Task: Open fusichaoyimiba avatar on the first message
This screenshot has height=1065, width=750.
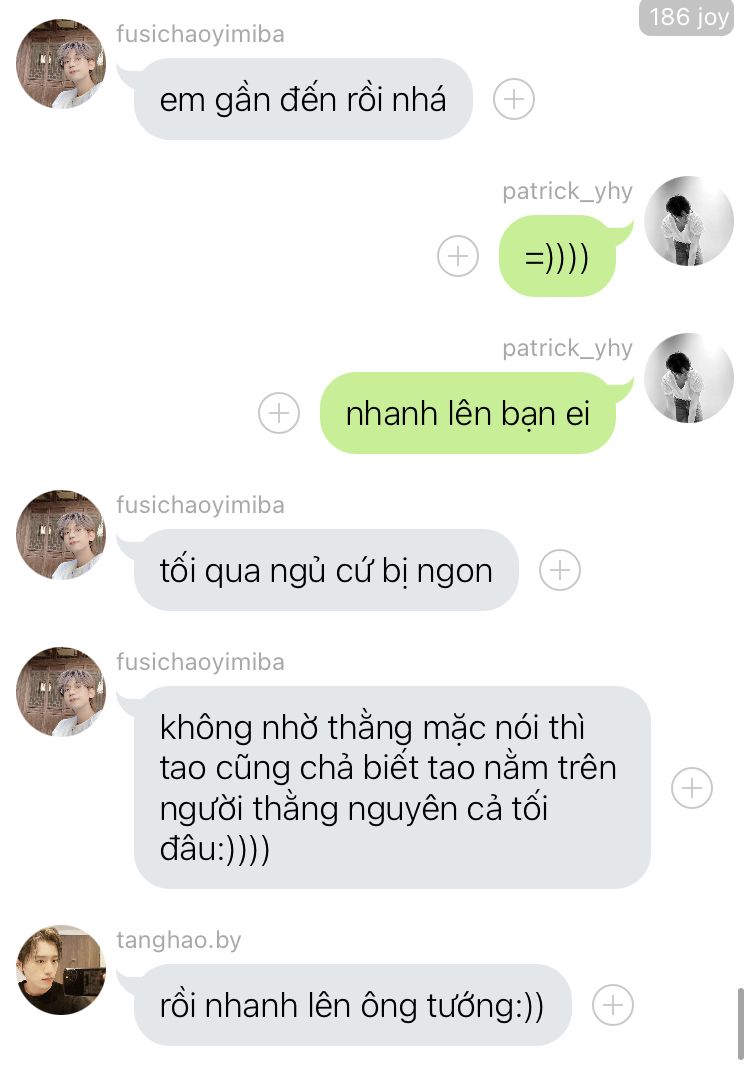Action: (x=61, y=64)
